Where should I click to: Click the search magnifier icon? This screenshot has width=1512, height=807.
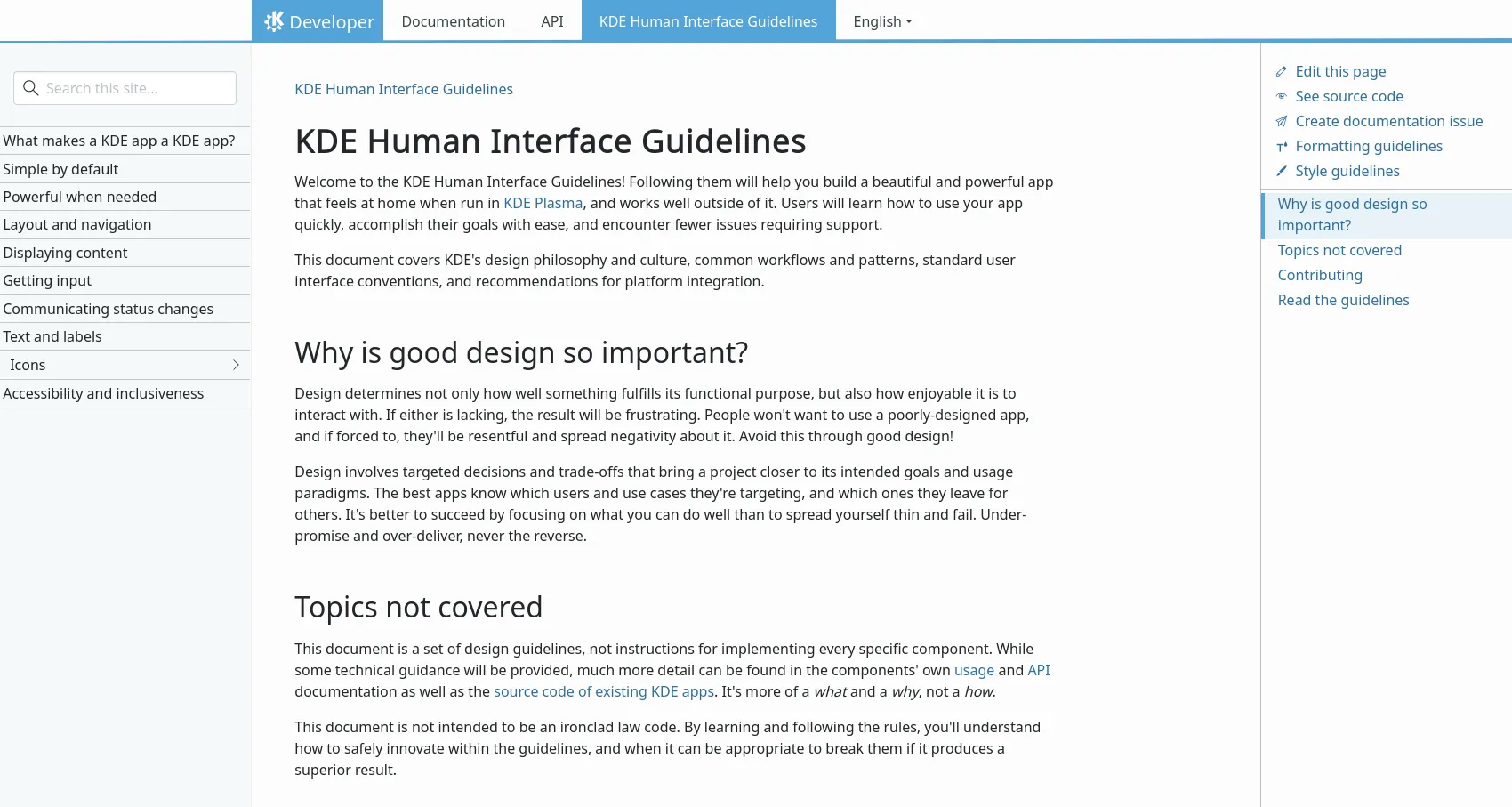[x=31, y=88]
